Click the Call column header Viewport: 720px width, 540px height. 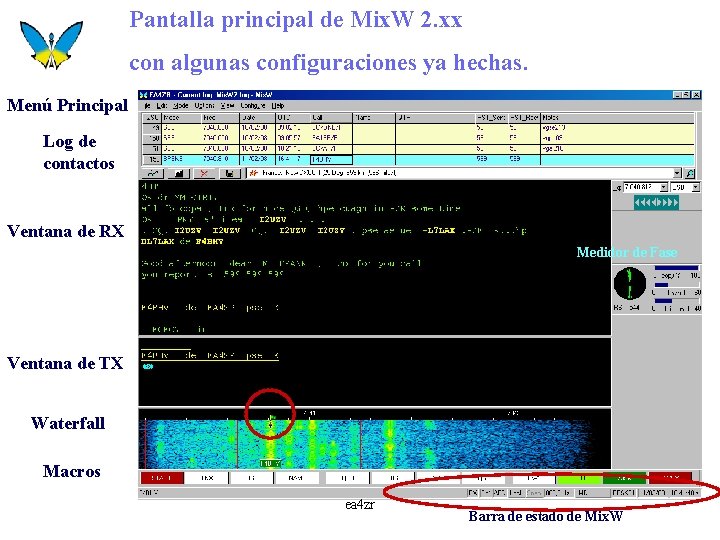click(x=331, y=118)
